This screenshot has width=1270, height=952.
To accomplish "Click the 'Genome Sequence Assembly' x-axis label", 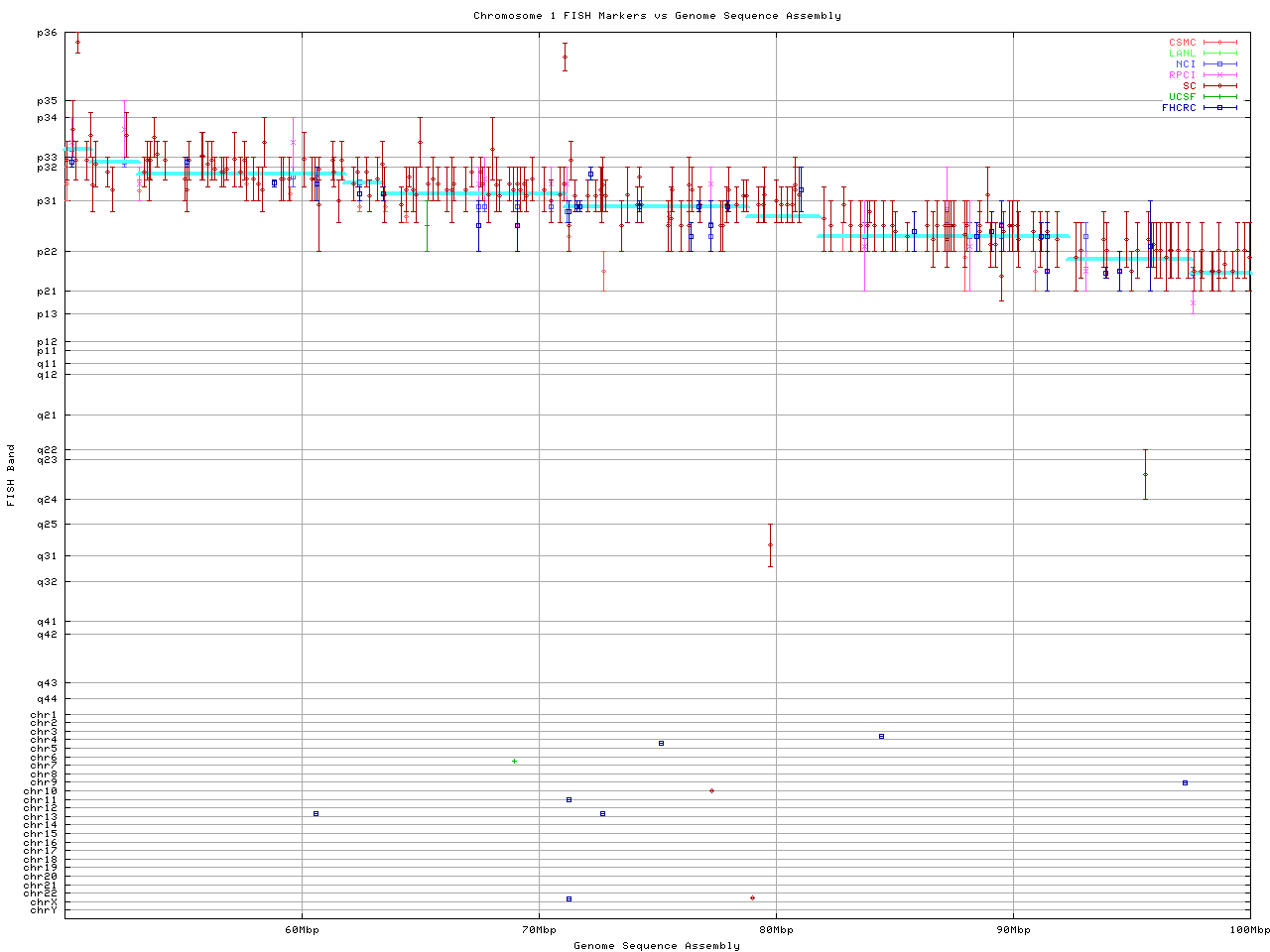I will pos(657,945).
